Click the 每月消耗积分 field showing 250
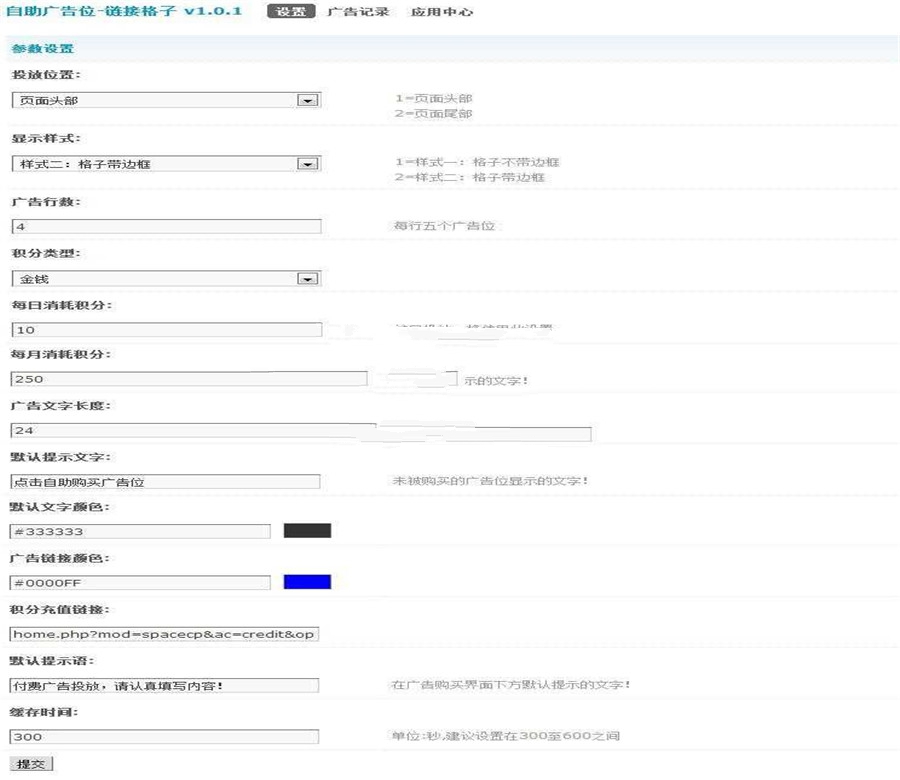The width and height of the screenshot is (900, 780). click(x=190, y=379)
